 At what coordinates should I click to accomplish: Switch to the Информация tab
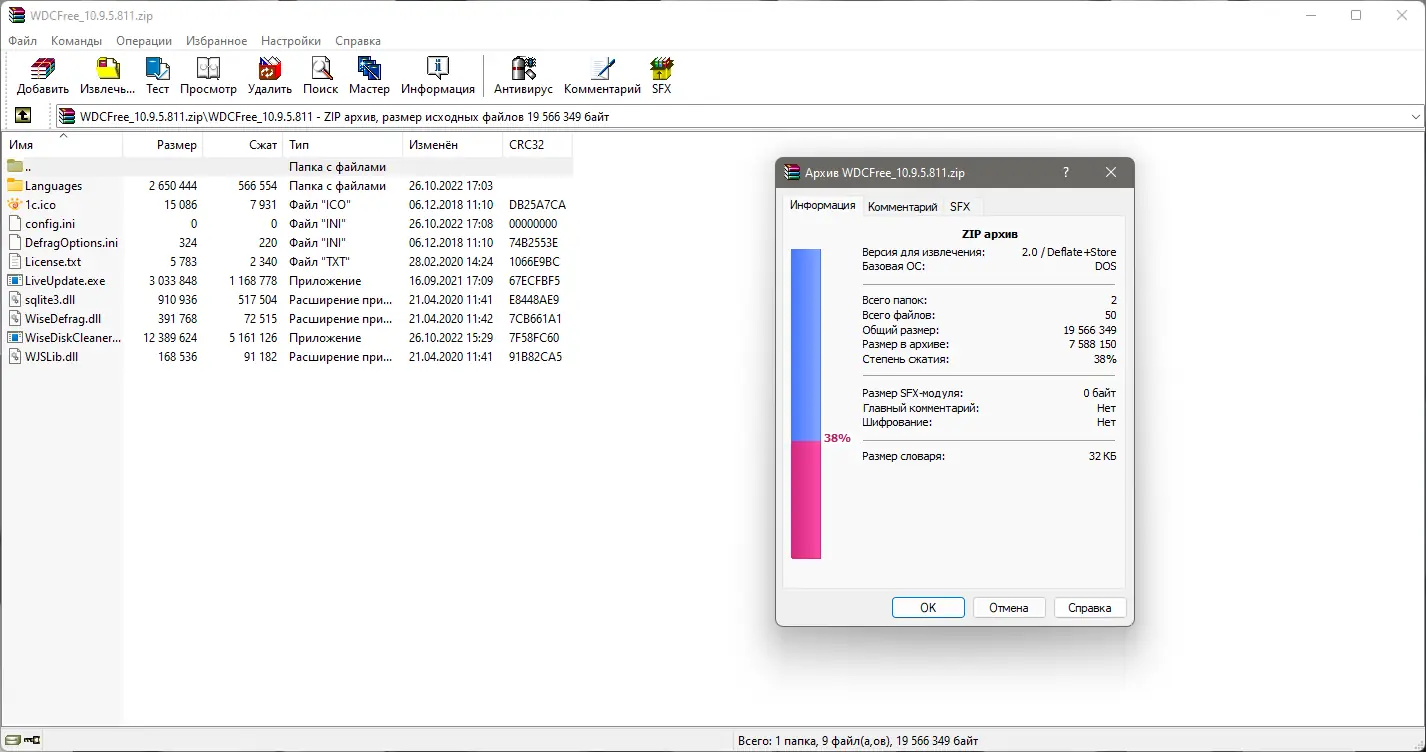click(822, 205)
